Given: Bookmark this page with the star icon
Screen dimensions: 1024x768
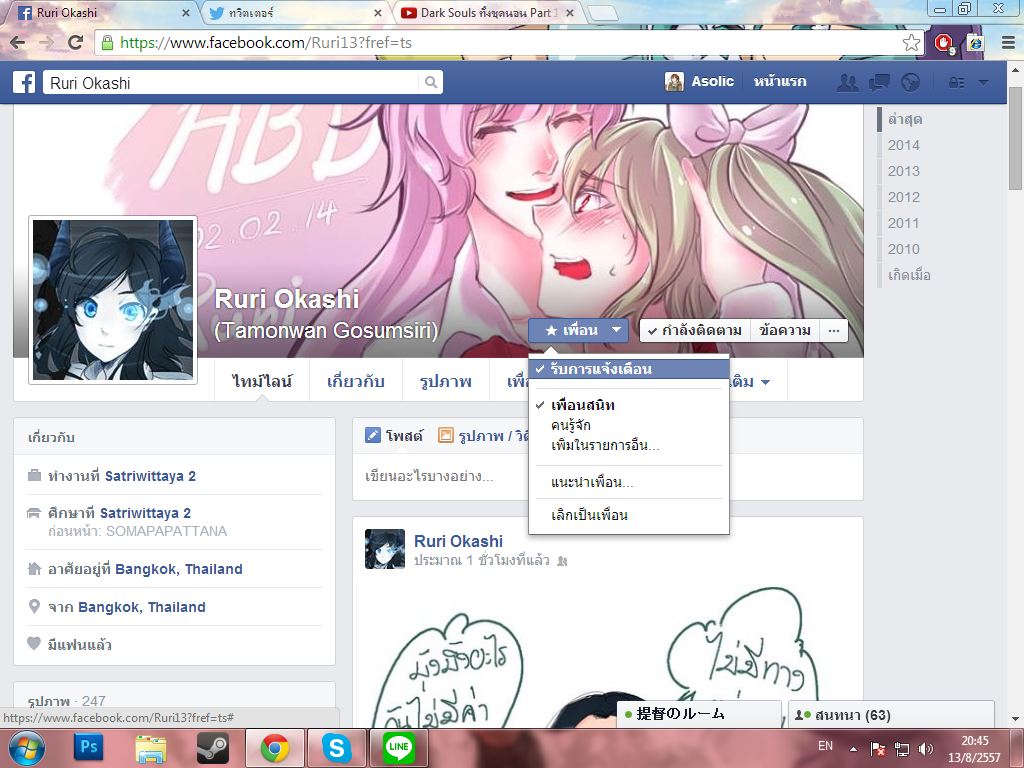Looking at the screenshot, I should (911, 43).
